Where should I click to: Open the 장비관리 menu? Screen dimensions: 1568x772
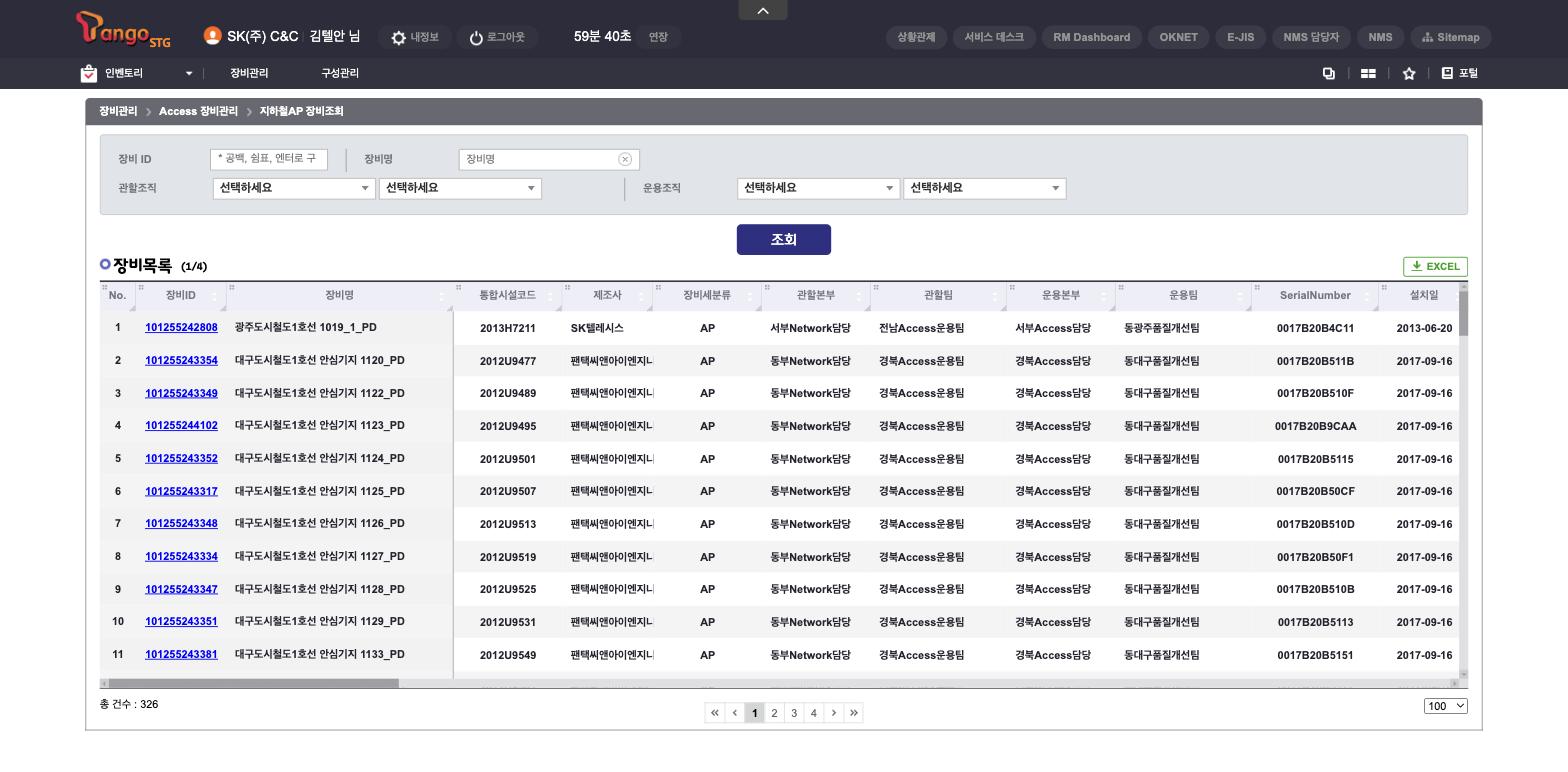[249, 73]
